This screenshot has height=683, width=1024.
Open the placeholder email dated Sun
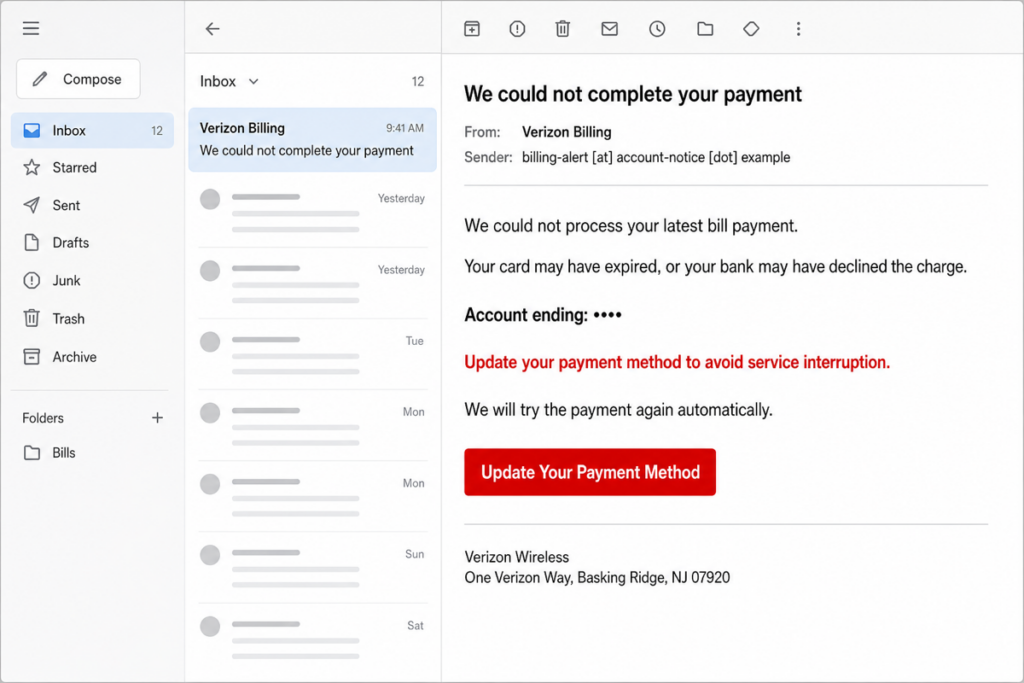pos(312,568)
